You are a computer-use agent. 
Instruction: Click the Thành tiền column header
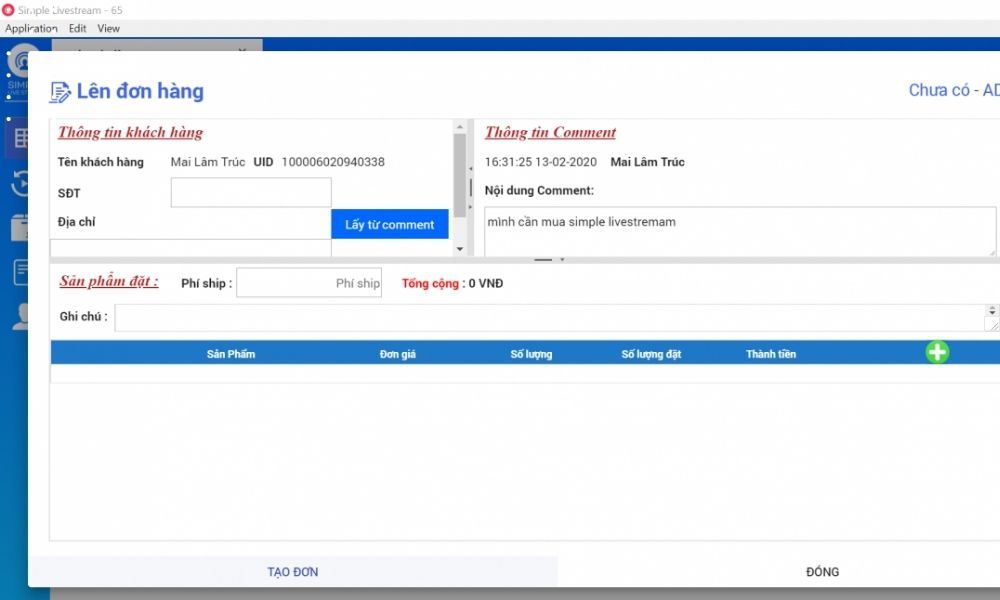771,354
